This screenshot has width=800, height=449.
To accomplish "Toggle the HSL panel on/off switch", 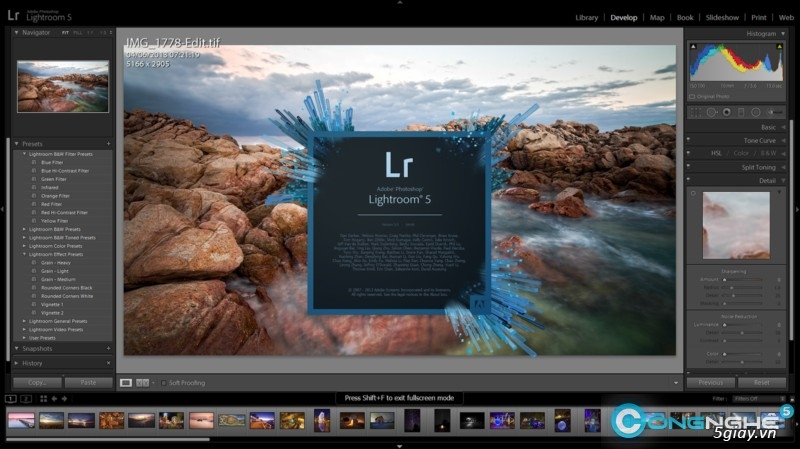I will click(x=688, y=152).
